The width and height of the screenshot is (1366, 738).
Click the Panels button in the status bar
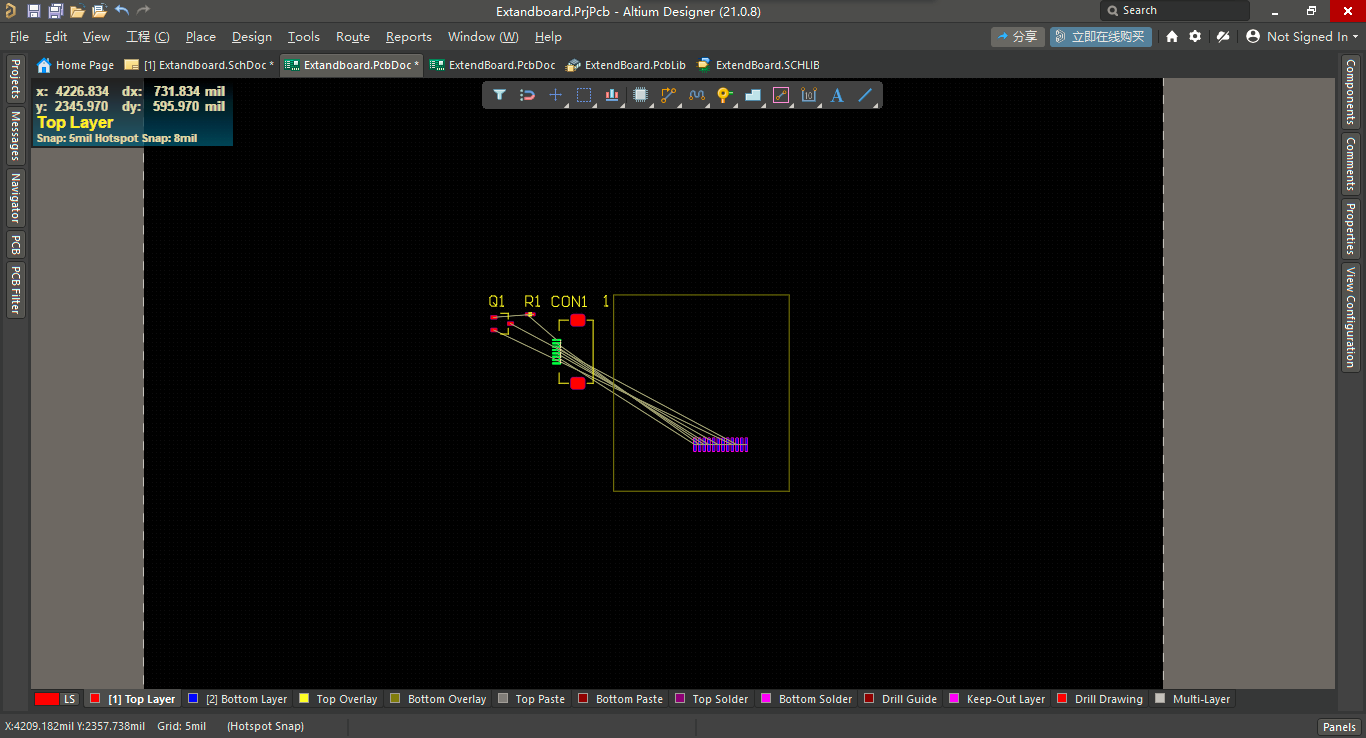click(x=1339, y=727)
